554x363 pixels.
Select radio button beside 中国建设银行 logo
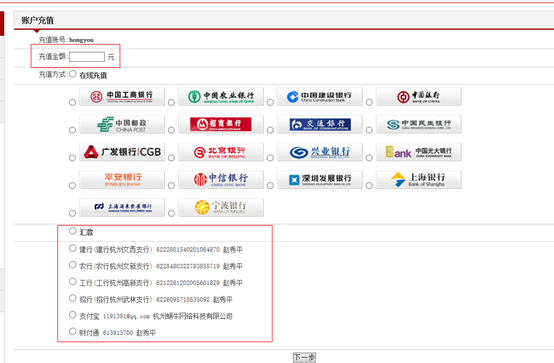point(270,103)
